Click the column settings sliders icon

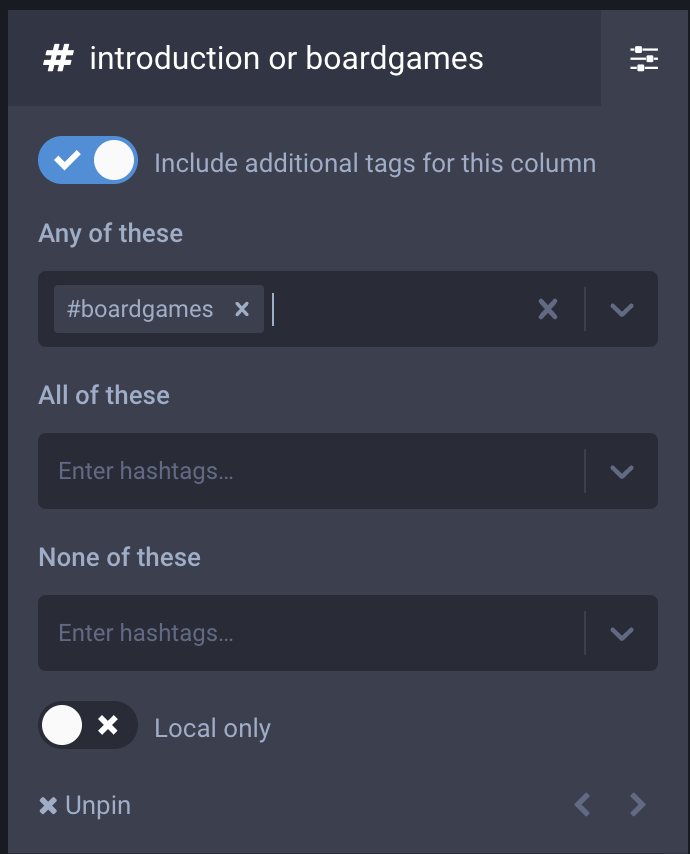click(x=644, y=59)
